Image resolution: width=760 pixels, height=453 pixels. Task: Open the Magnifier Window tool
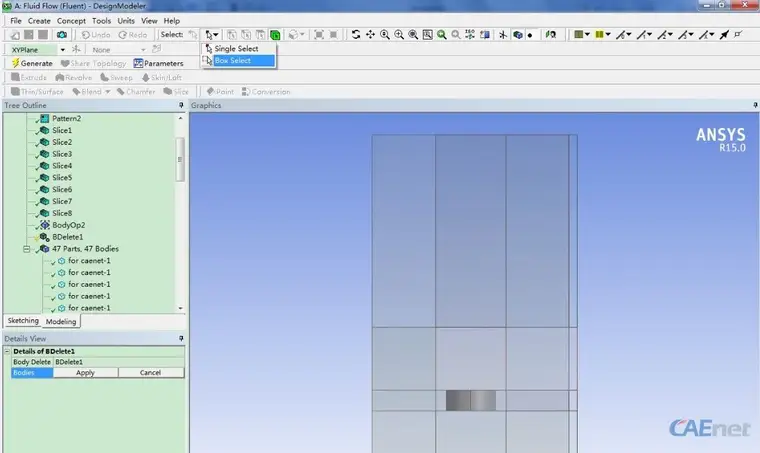click(428, 34)
